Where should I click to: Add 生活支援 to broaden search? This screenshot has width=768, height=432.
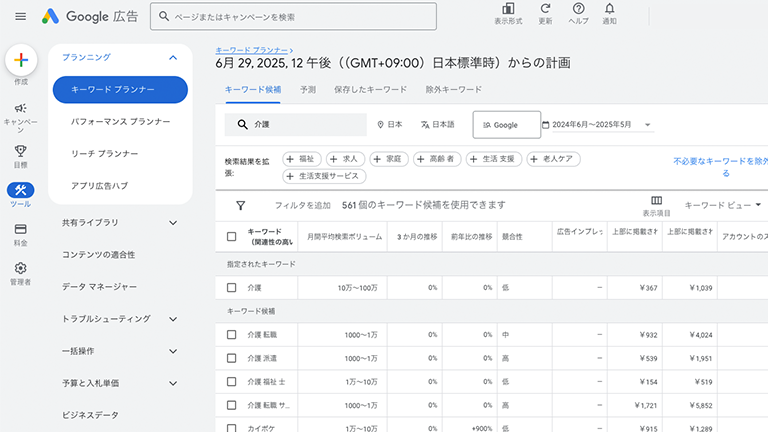click(494, 159)
